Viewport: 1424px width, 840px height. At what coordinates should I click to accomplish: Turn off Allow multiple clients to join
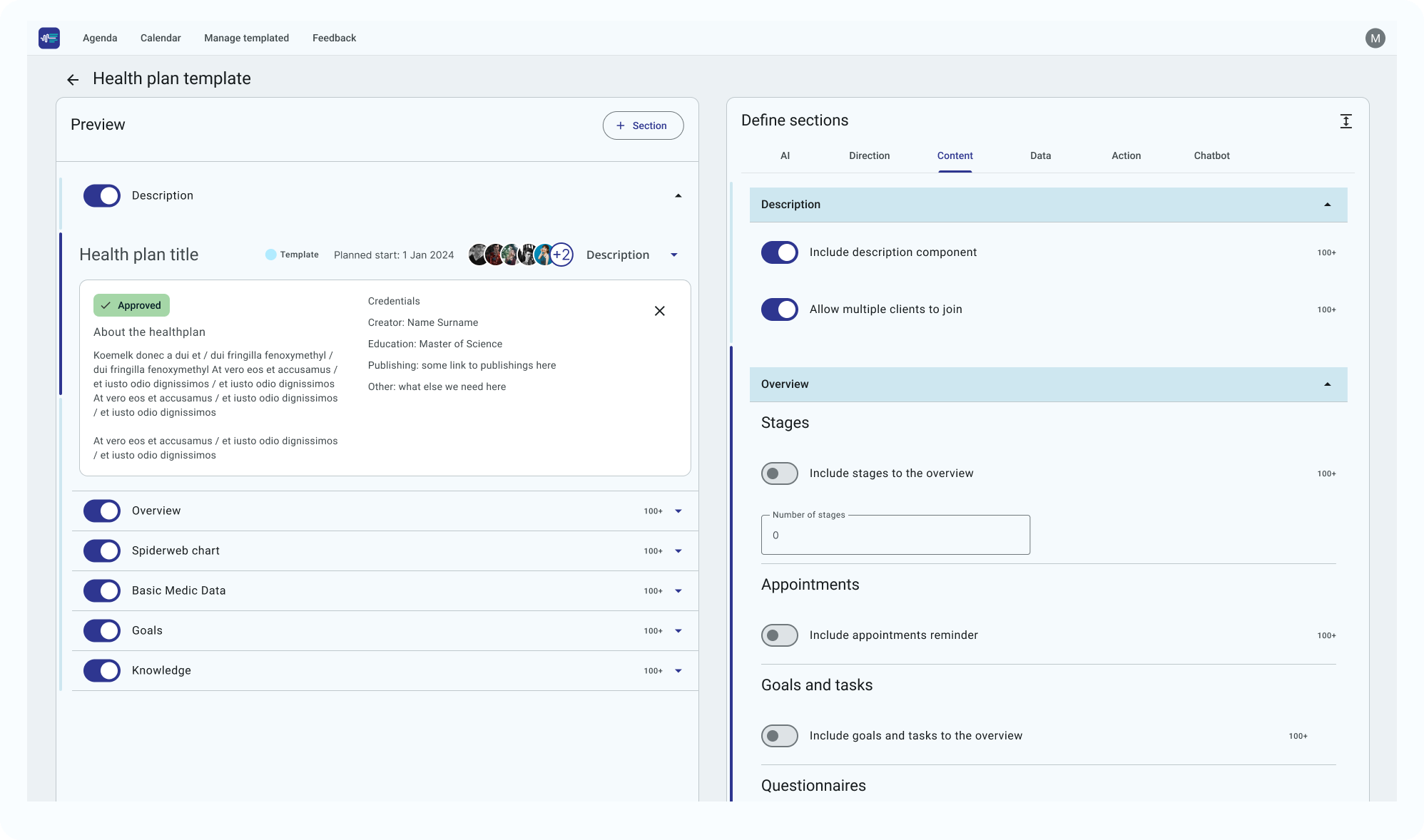tap(780, 309)
